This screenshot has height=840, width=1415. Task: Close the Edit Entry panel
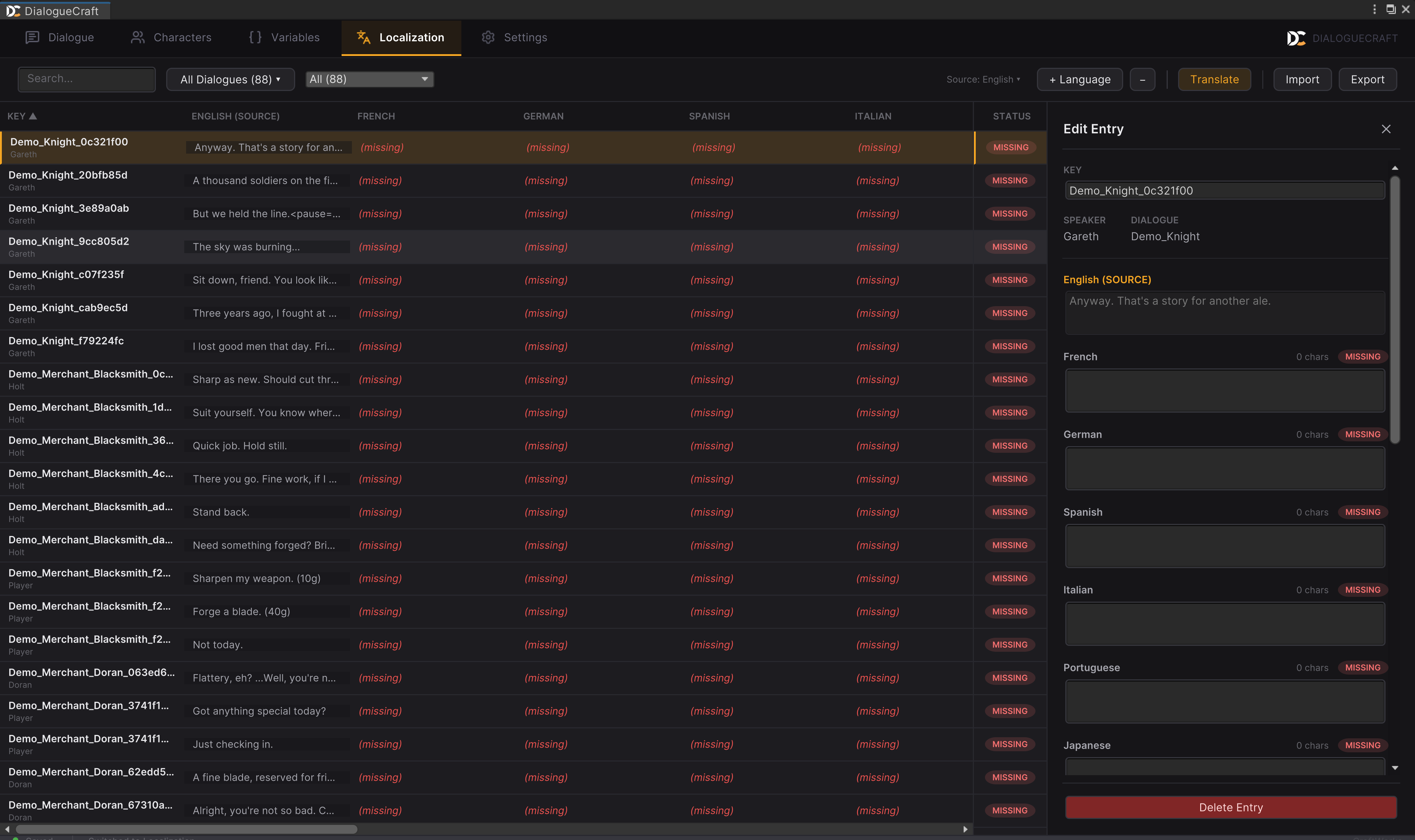(x=1386, y=129)
